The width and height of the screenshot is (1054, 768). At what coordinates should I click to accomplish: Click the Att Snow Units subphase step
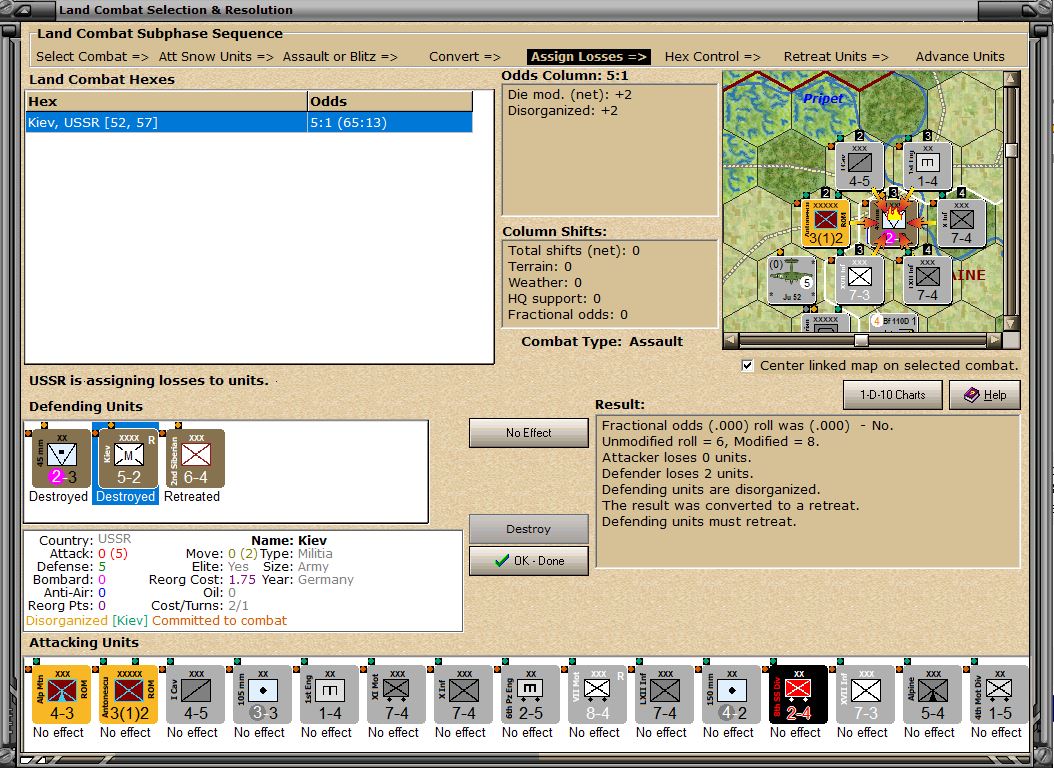[x=216, y=56]
